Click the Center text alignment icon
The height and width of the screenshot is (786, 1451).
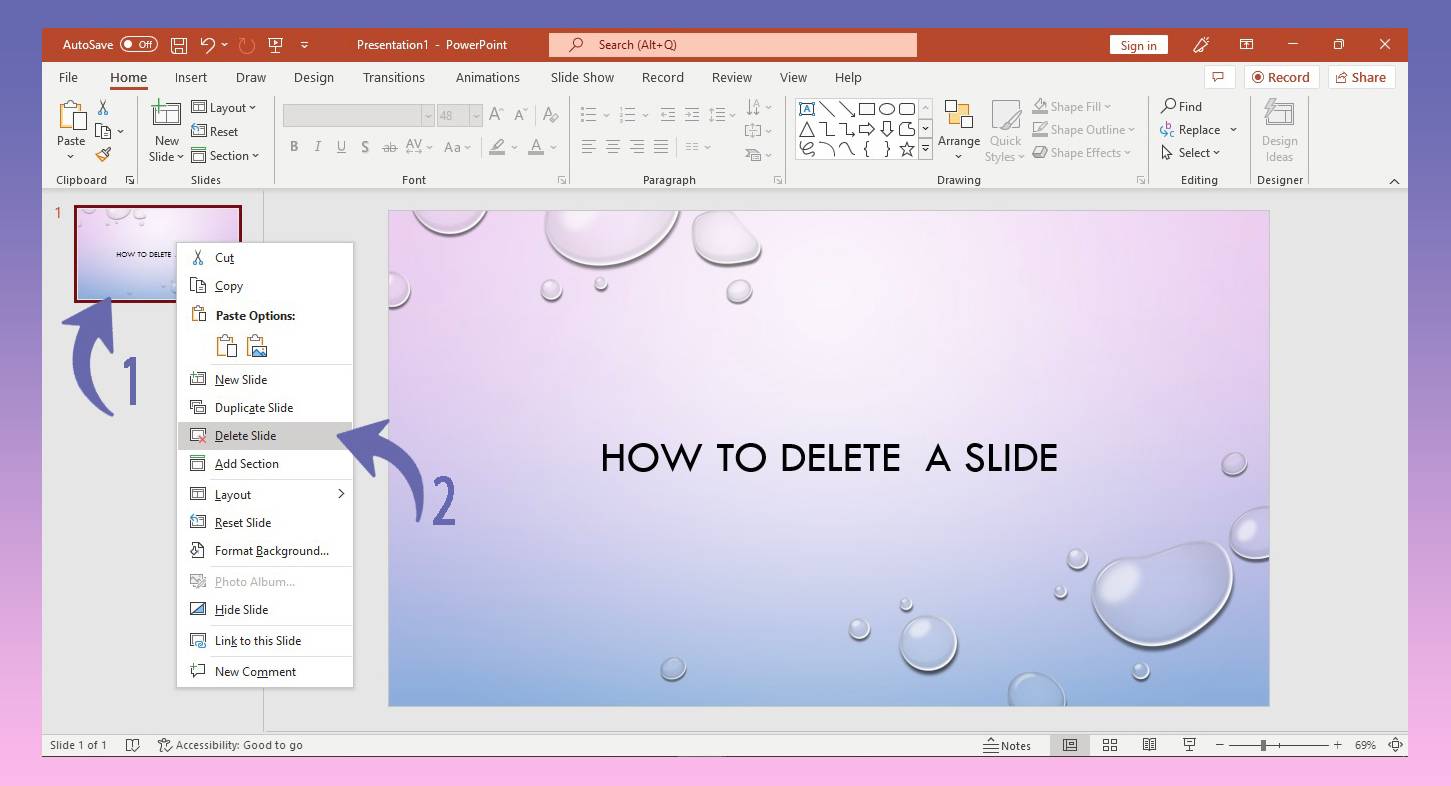tap(612, 147)
